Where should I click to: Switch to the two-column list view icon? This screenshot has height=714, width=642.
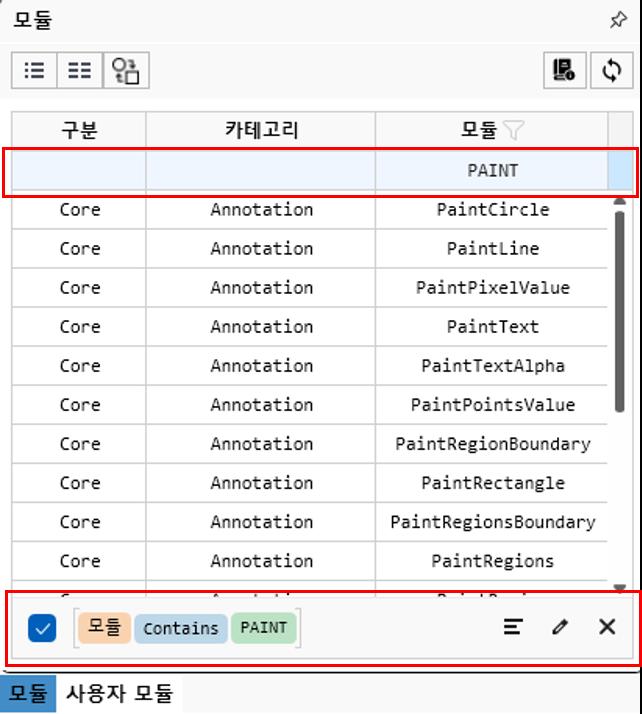click(80, 70)
